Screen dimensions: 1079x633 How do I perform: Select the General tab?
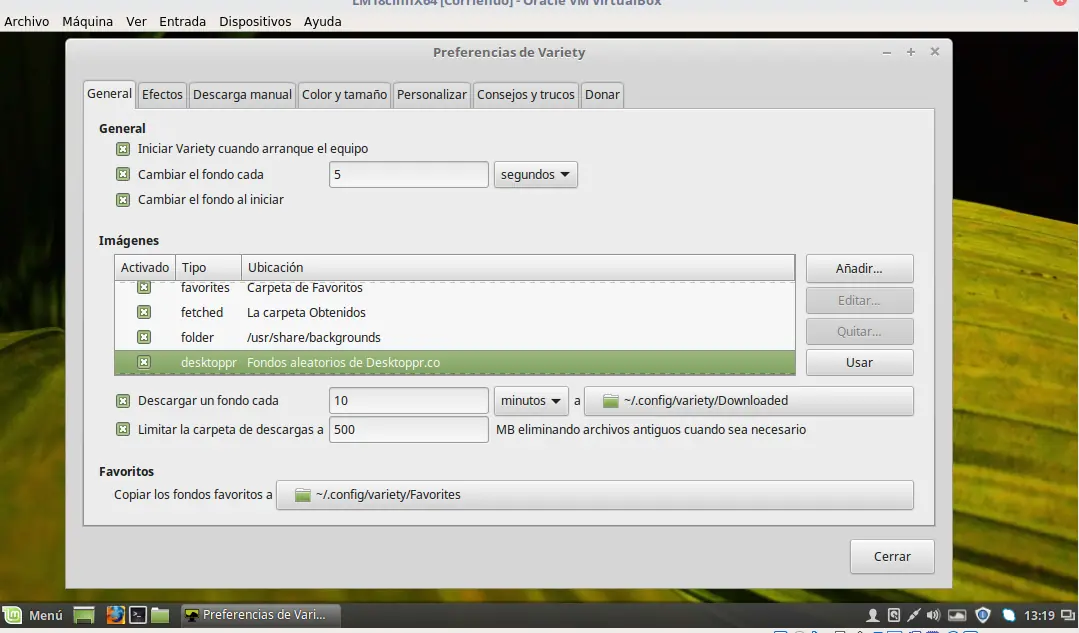point(109,94)
